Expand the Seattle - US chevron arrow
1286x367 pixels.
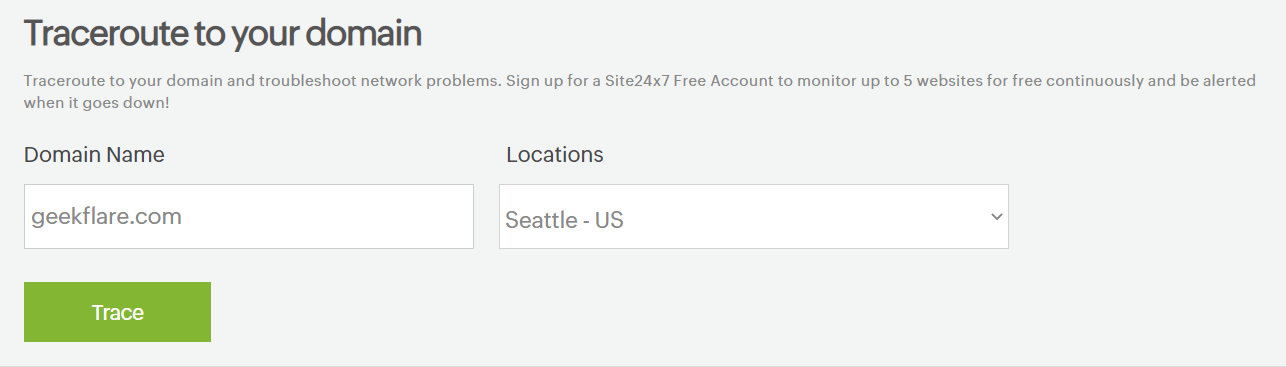pyautogui.click(x=996, y=216)
